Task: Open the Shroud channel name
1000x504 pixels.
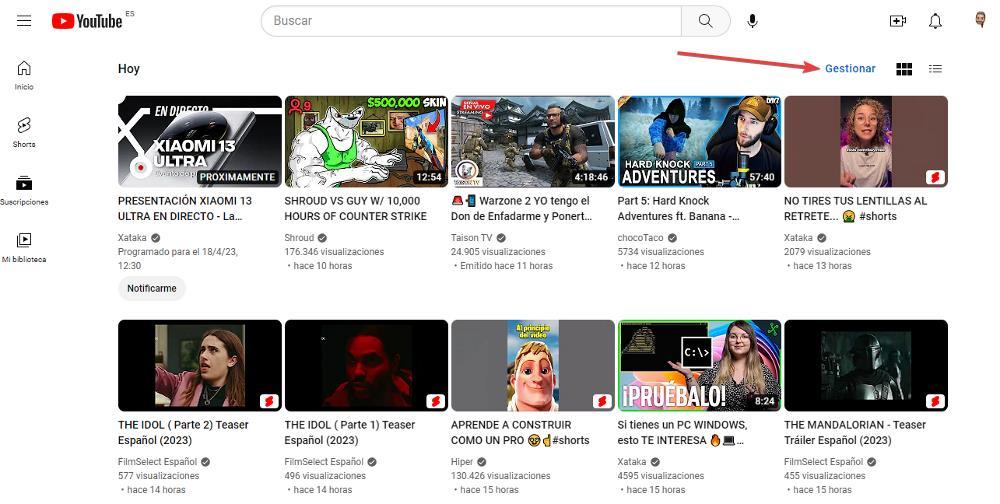Action: tap(299, 237)
